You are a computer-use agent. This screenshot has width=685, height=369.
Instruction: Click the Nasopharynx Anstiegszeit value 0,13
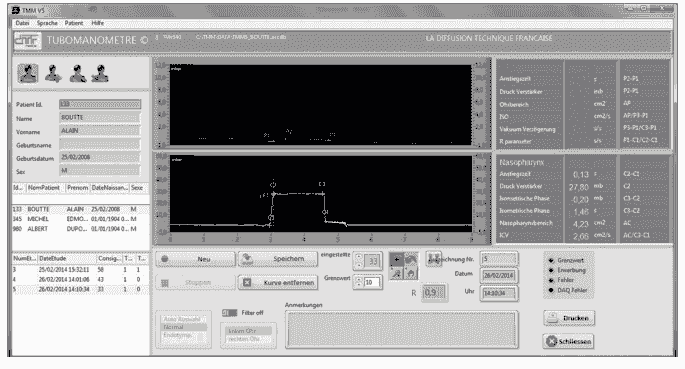click(x=581, y=175)
